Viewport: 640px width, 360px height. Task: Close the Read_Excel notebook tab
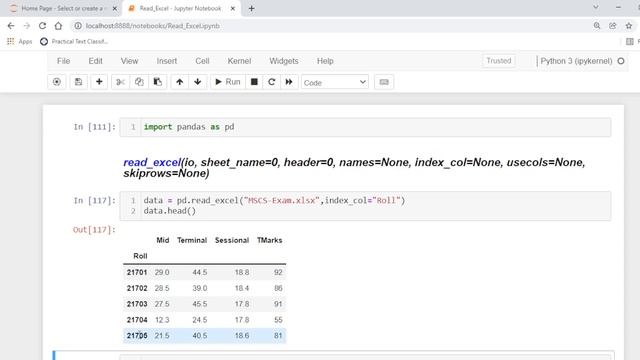coord(233,9)
